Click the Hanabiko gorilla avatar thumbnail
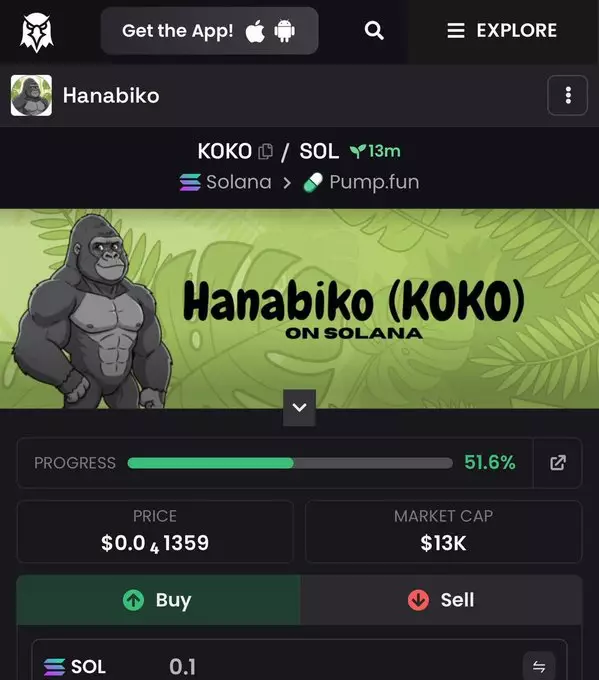The width and height of the screenshot is (599, 680). (x=31, y=95)
